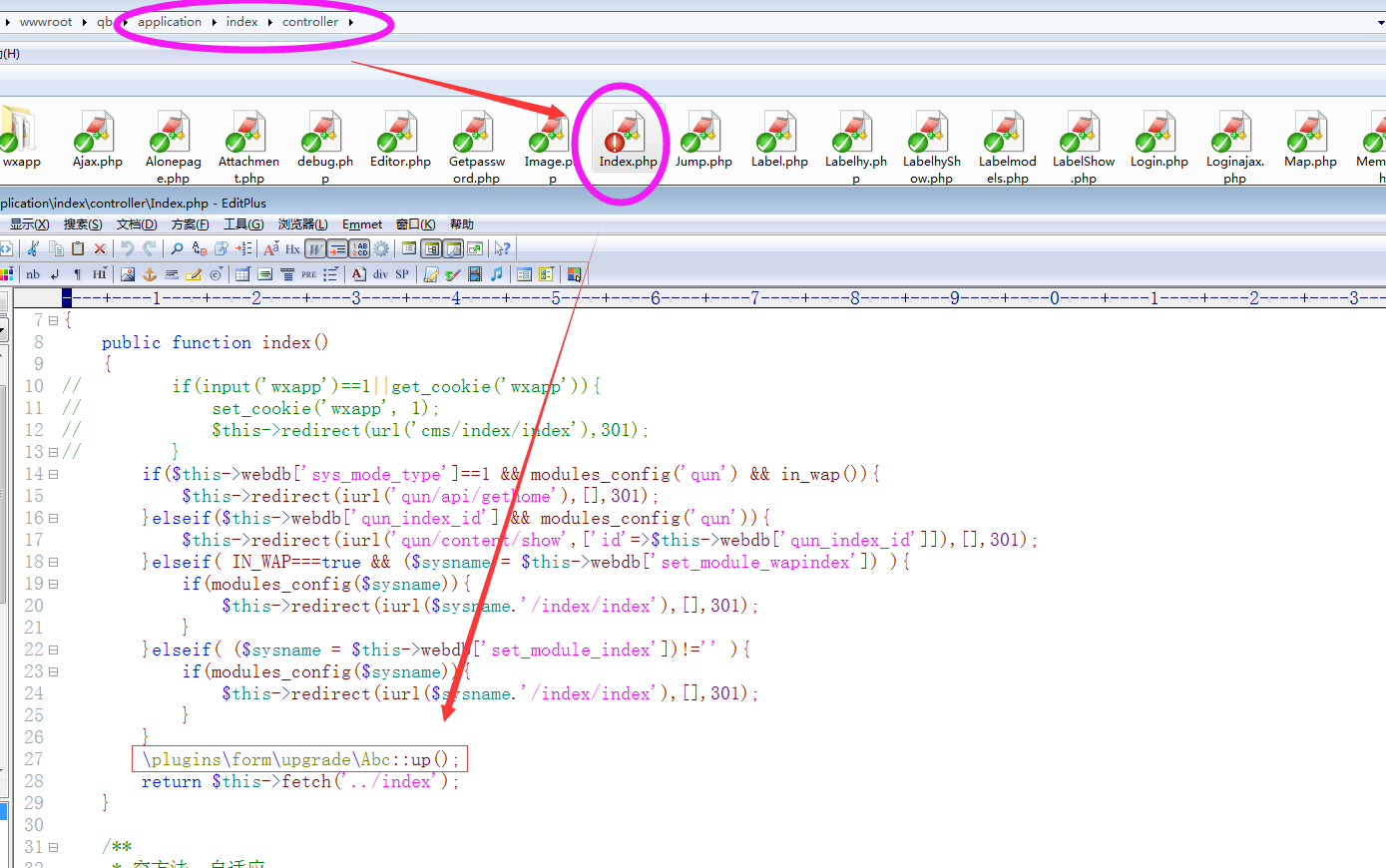This screenshot has height=868, width=1386.
Task: Click the Insert Table icon in HTML toolbar
Action: pos(242,274)
